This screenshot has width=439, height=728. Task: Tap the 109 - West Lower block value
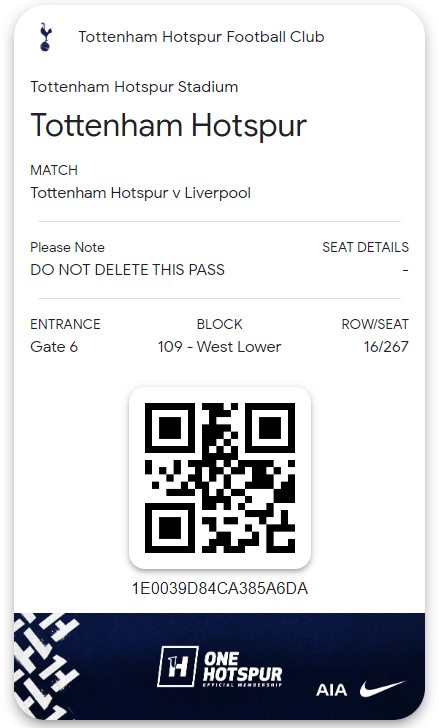(220, 347)
